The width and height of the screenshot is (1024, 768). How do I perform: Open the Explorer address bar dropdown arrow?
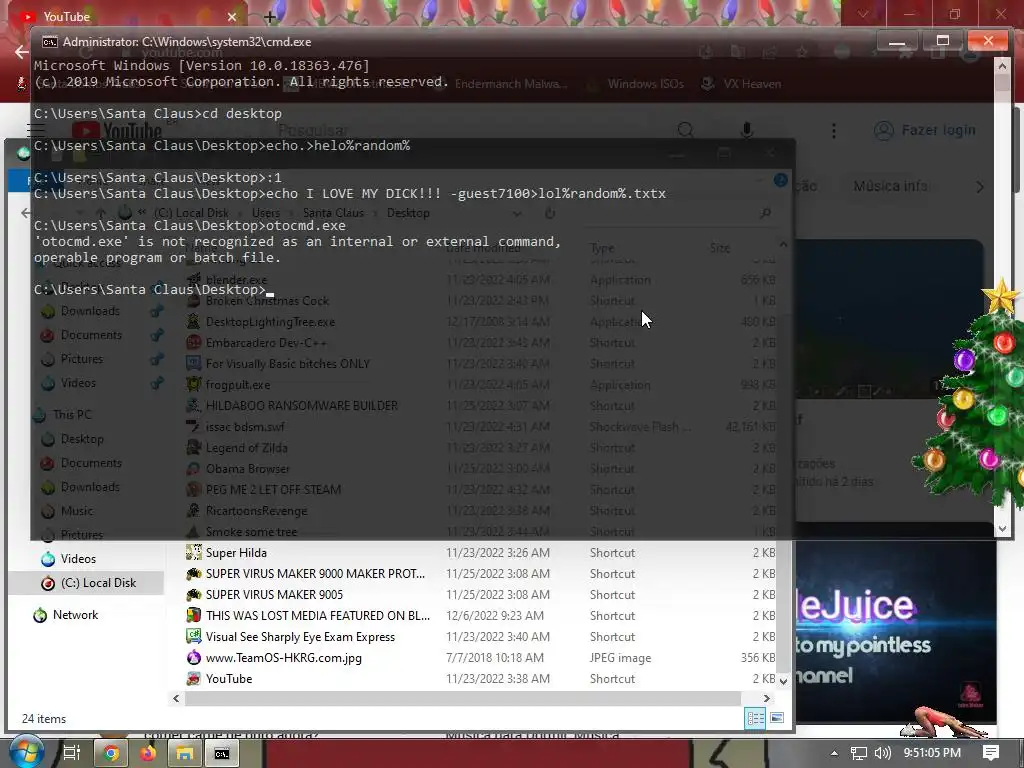517,213
